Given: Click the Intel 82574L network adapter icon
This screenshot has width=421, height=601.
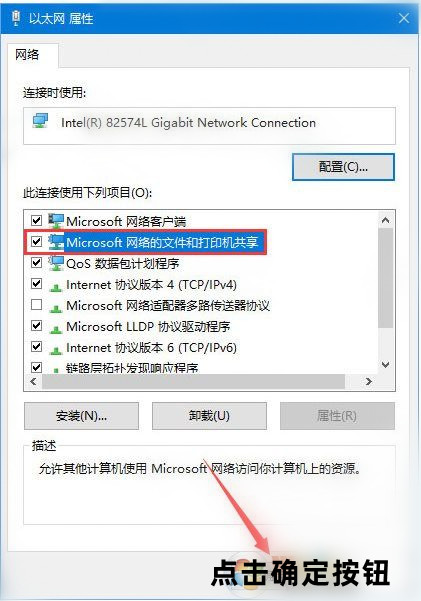Looking at the screenshot, I should click(41, 121).
